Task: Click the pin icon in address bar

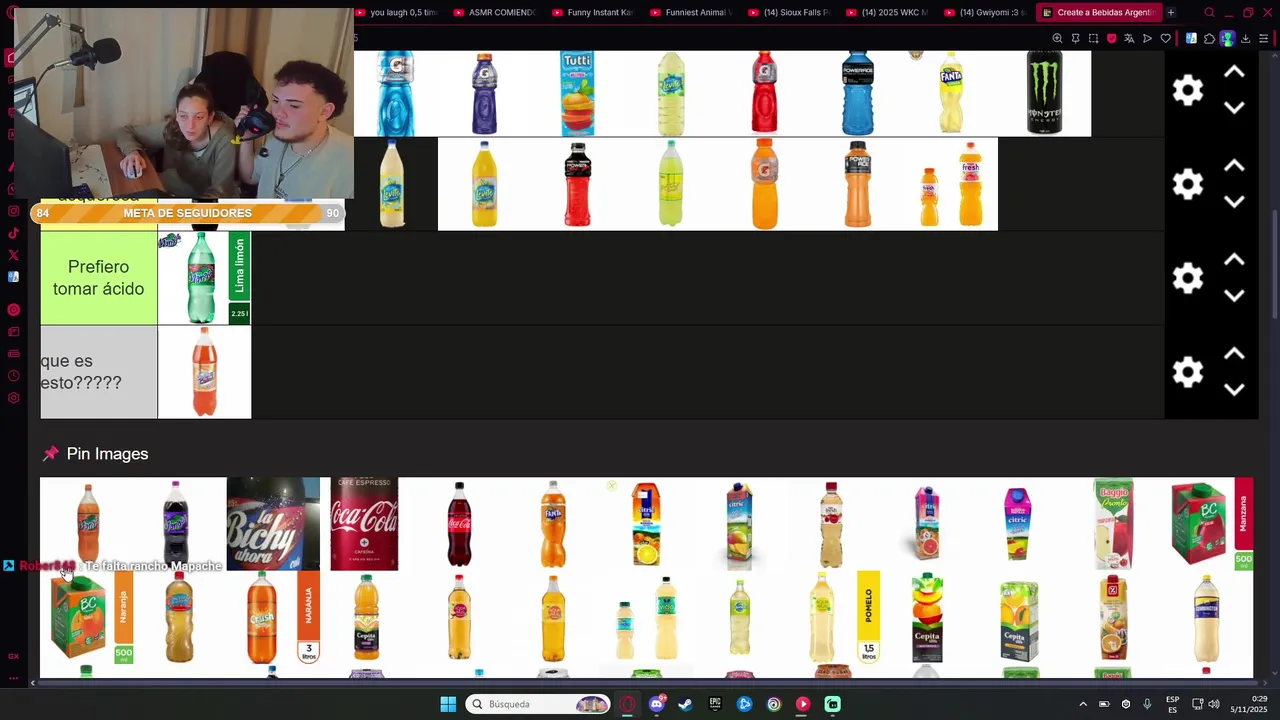Action: [x=1075, y=38]
